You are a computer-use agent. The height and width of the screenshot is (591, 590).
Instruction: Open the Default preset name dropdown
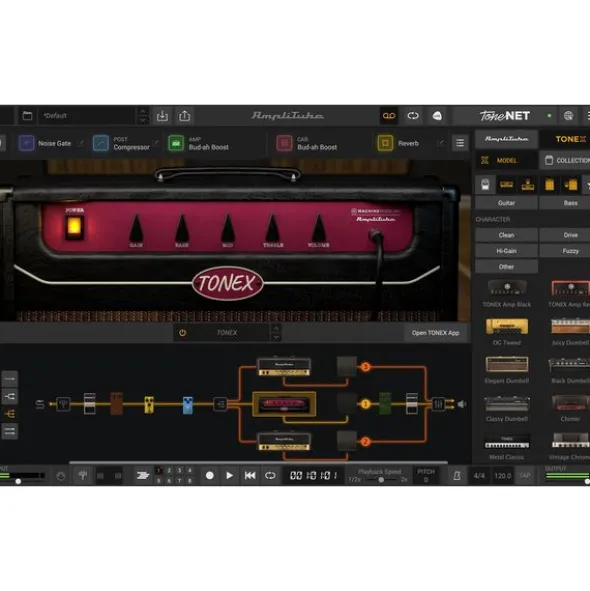[87, 116]
